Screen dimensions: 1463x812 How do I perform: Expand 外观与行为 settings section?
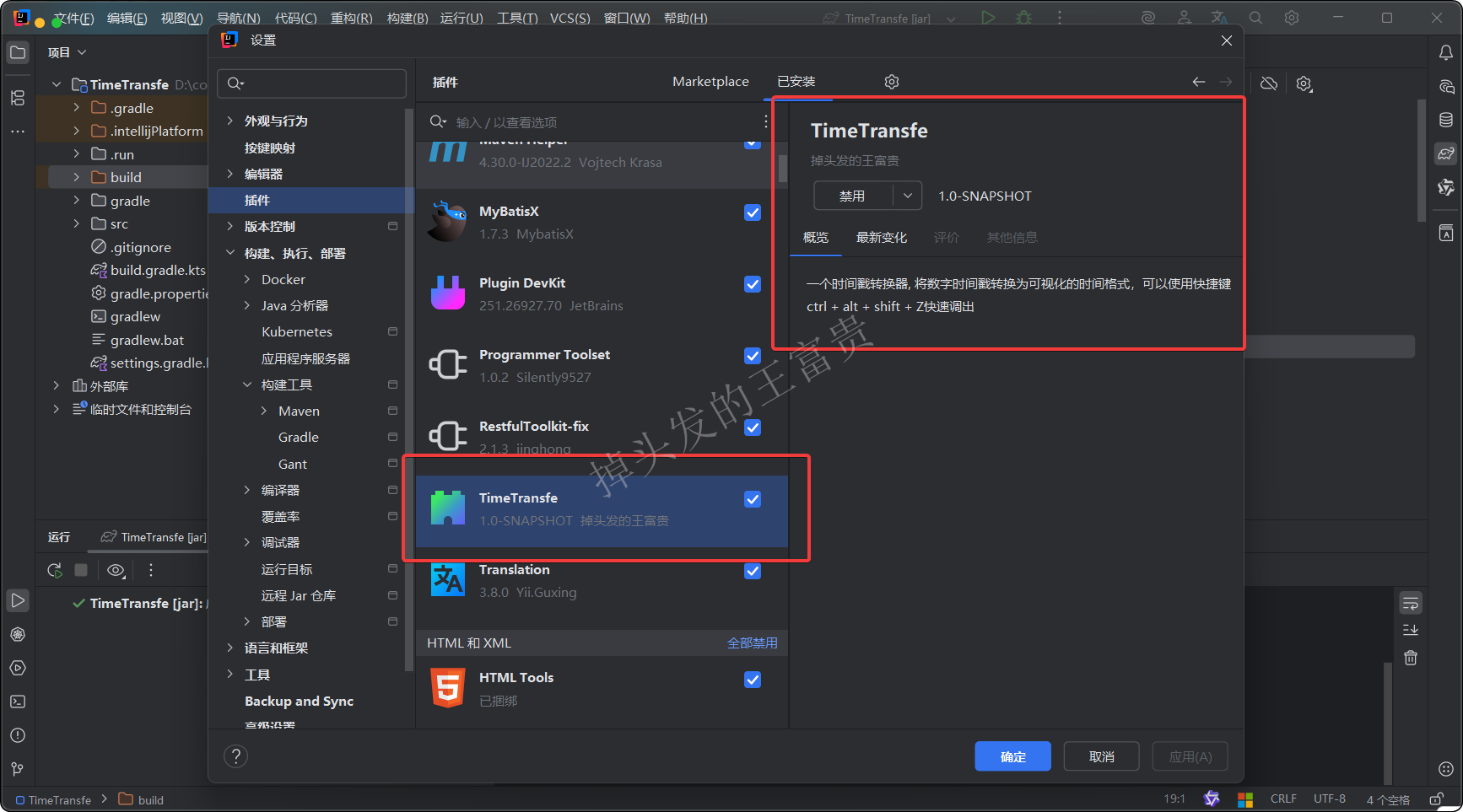[230, 121]
